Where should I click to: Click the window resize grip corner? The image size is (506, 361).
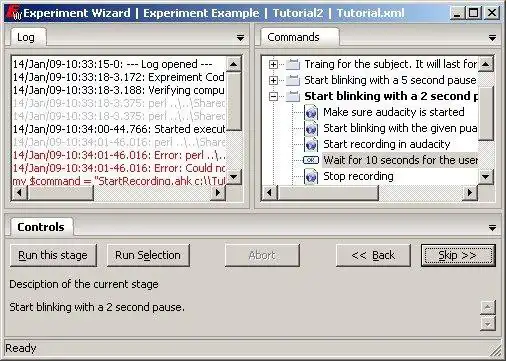(496, 350)
